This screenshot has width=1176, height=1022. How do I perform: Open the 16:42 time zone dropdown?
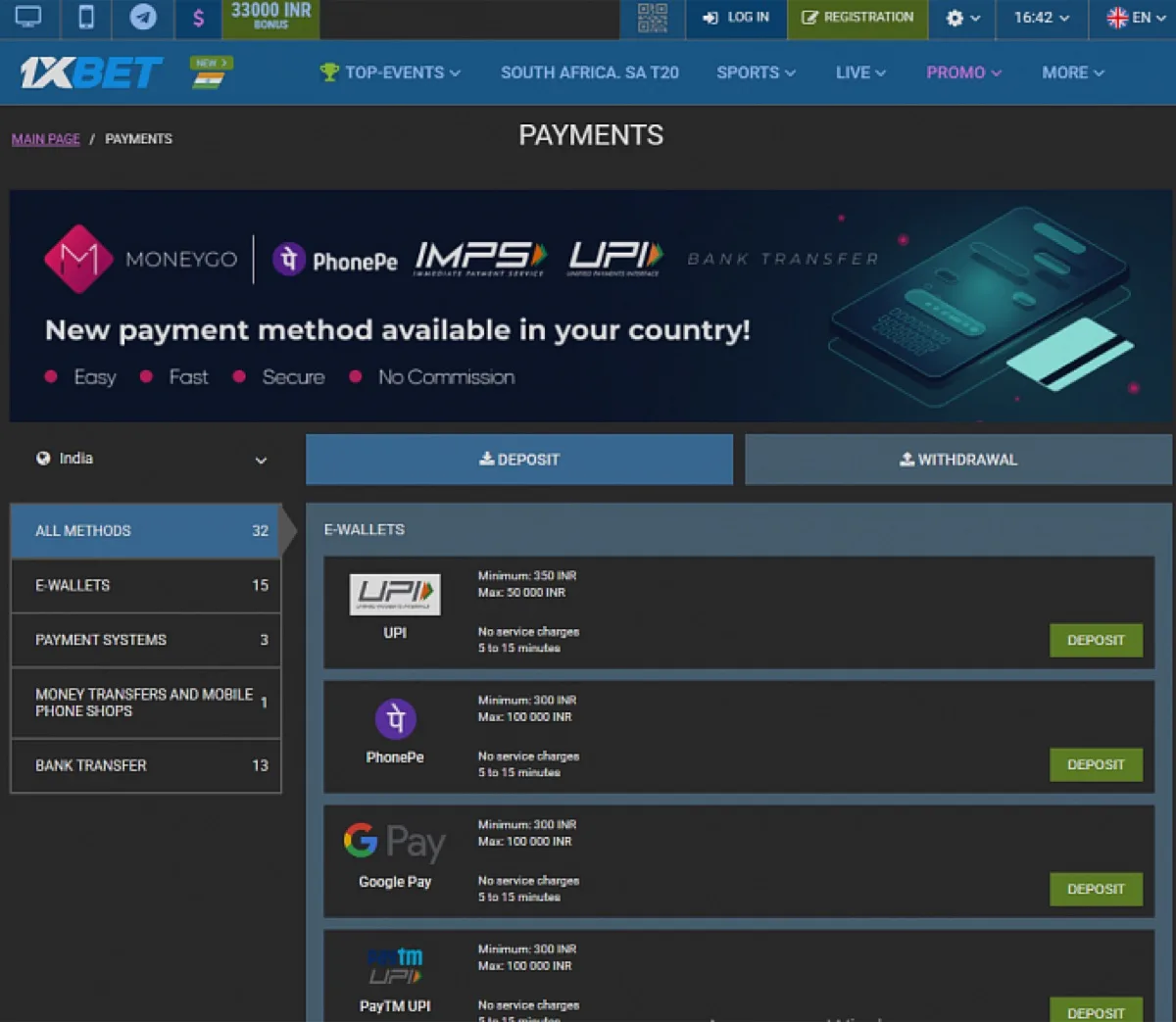coord(1042,18)
